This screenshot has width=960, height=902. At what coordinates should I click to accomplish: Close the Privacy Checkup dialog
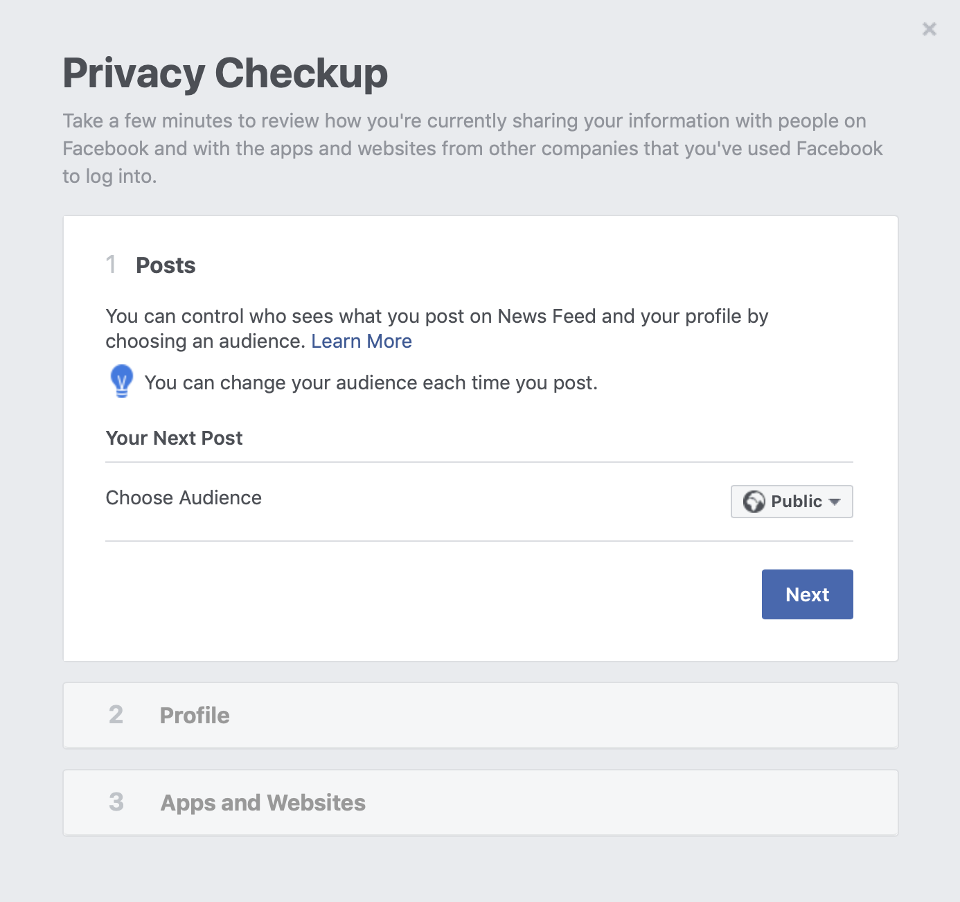tap(929, 29)
